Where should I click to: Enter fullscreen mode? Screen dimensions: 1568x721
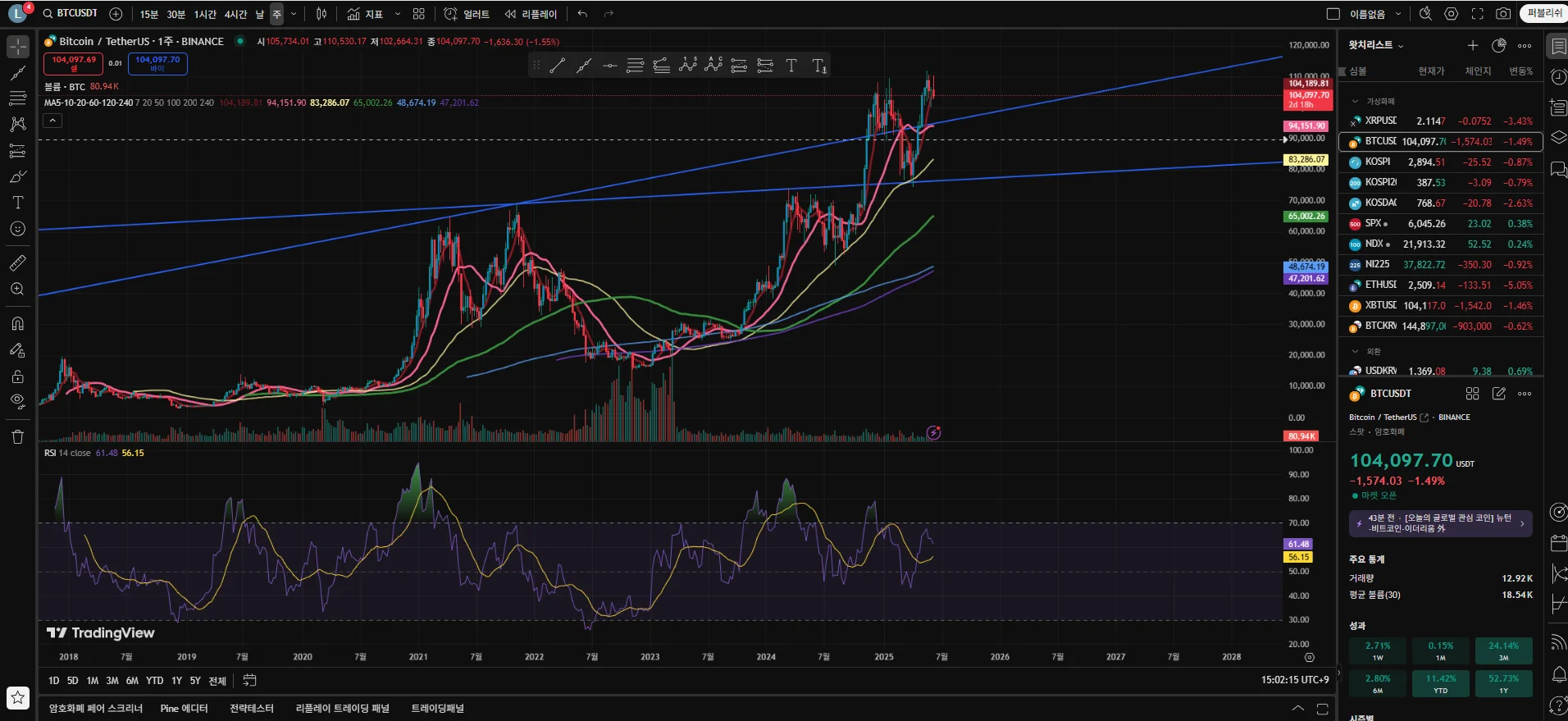pos(1478,14)
